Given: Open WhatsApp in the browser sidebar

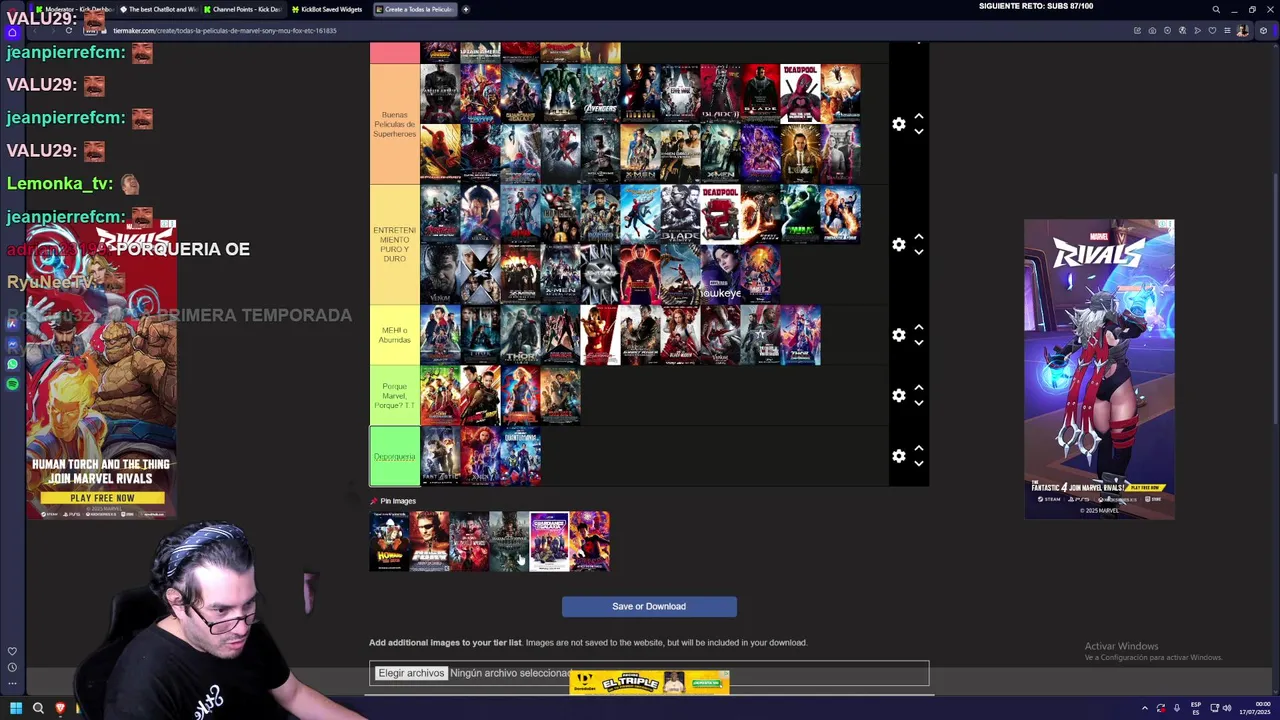Looking at the screenshot, I should point(12,364).
